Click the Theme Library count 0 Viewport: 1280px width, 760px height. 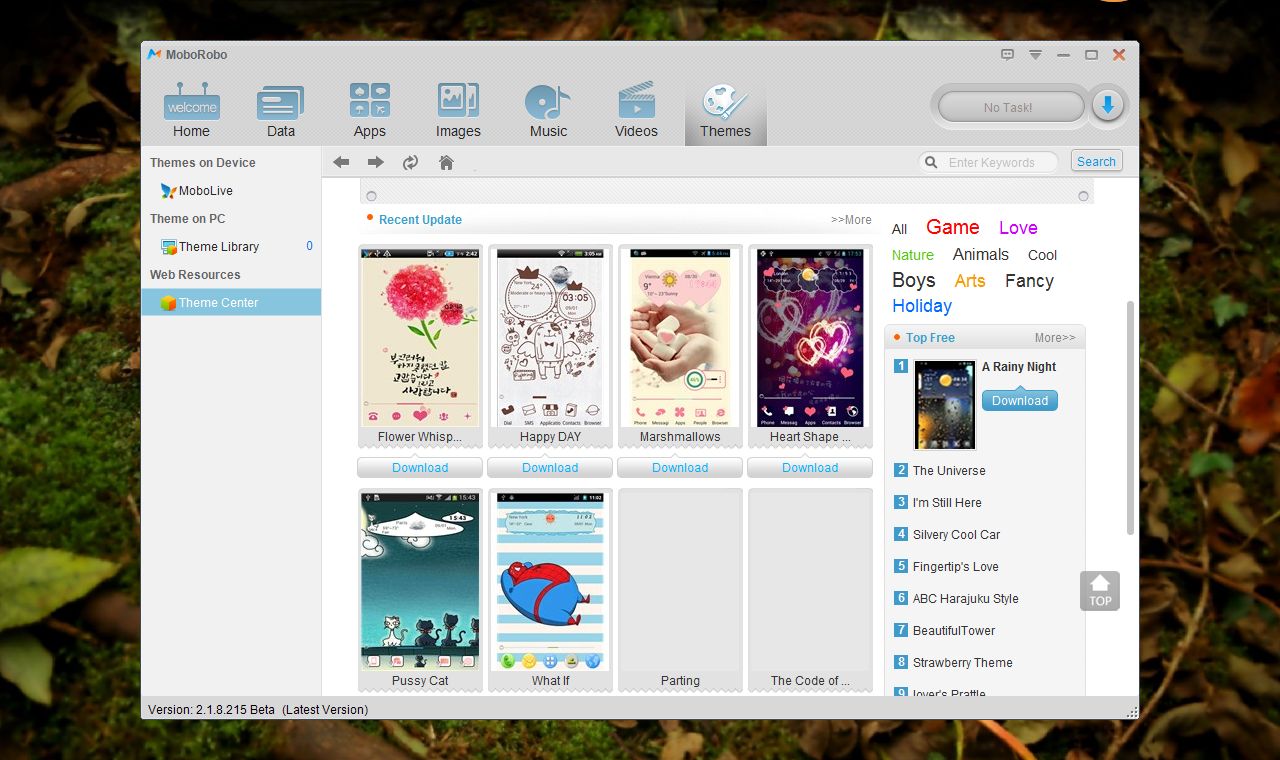pyautogui.click(x=309, y=246)
